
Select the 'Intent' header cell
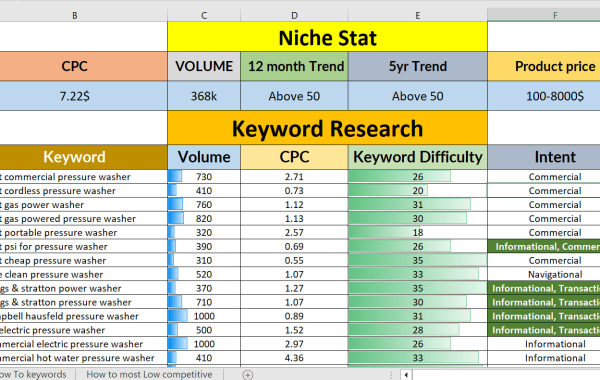544,157
